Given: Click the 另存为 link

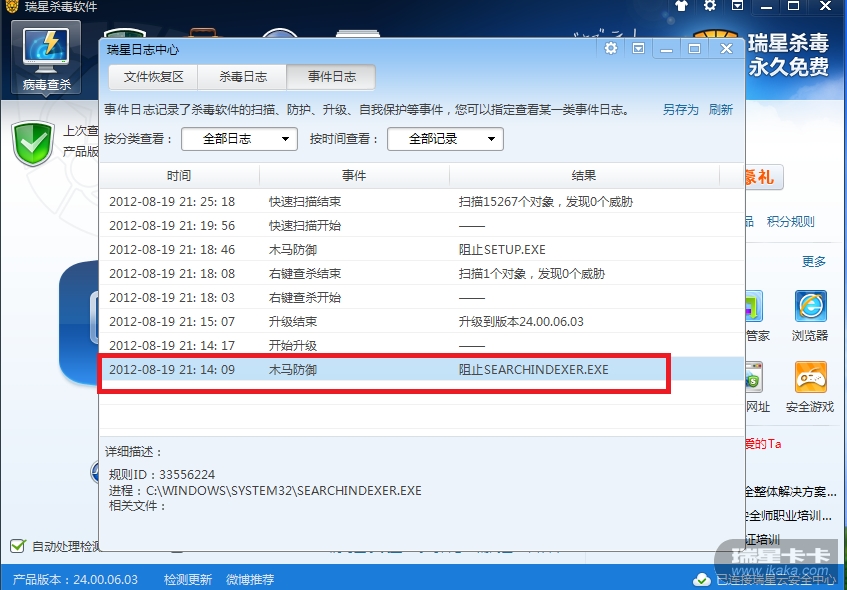Looking at the screenshot, I should tap(681, 110).
